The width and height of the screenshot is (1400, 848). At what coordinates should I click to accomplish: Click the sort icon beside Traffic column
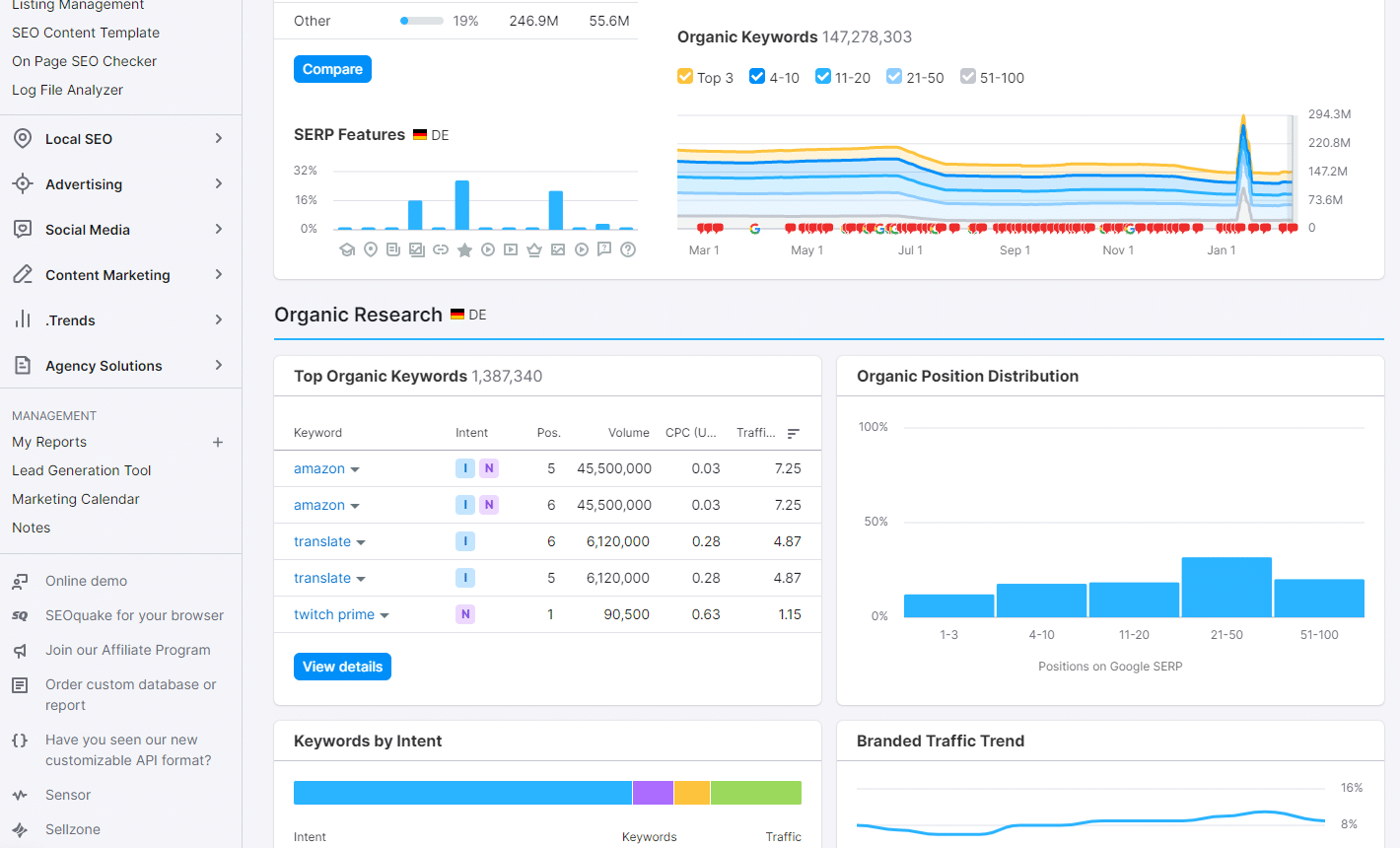794,434
